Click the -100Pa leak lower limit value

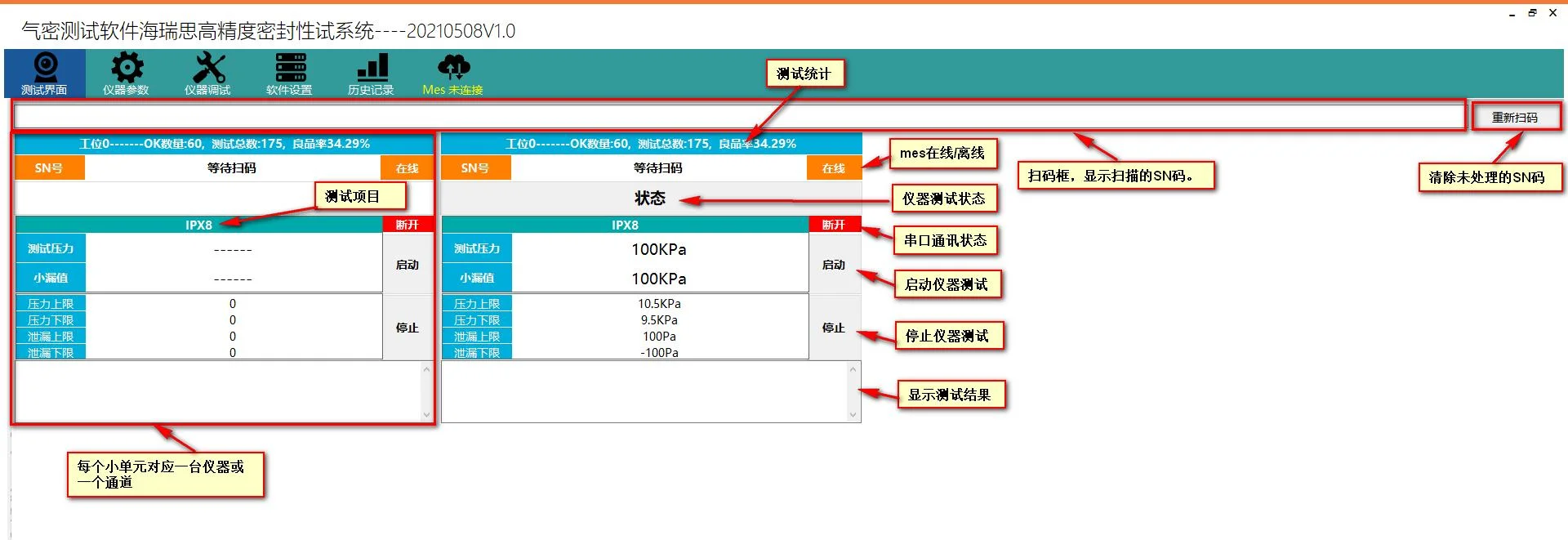coord(659,353)
